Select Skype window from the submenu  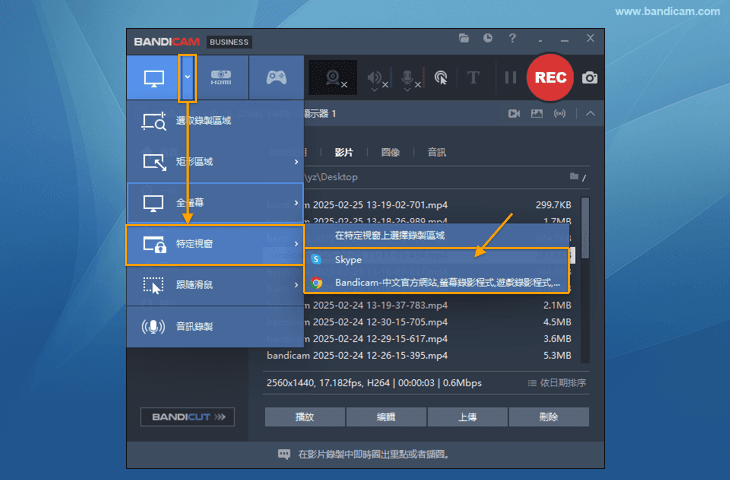437,259
